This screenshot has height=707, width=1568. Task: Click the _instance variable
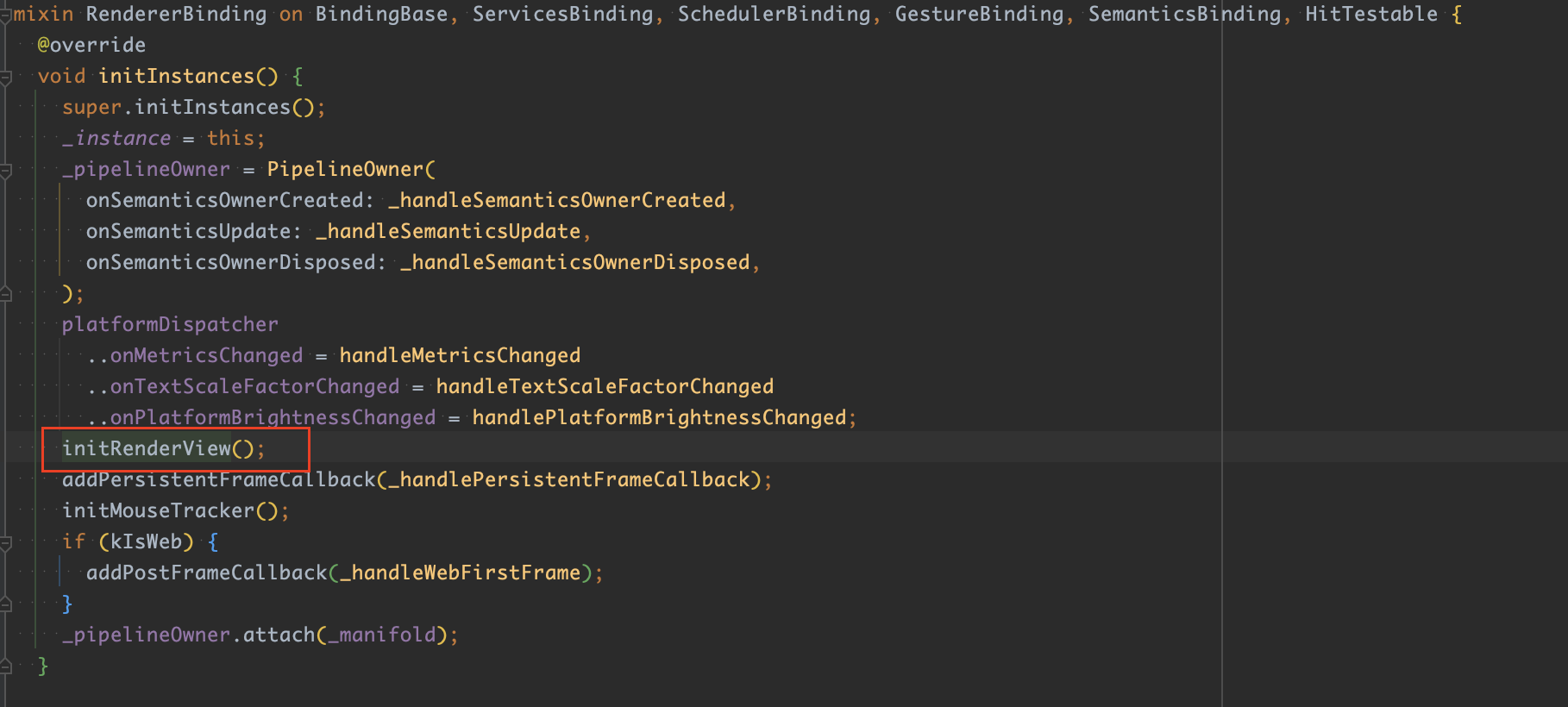(116, 138)
